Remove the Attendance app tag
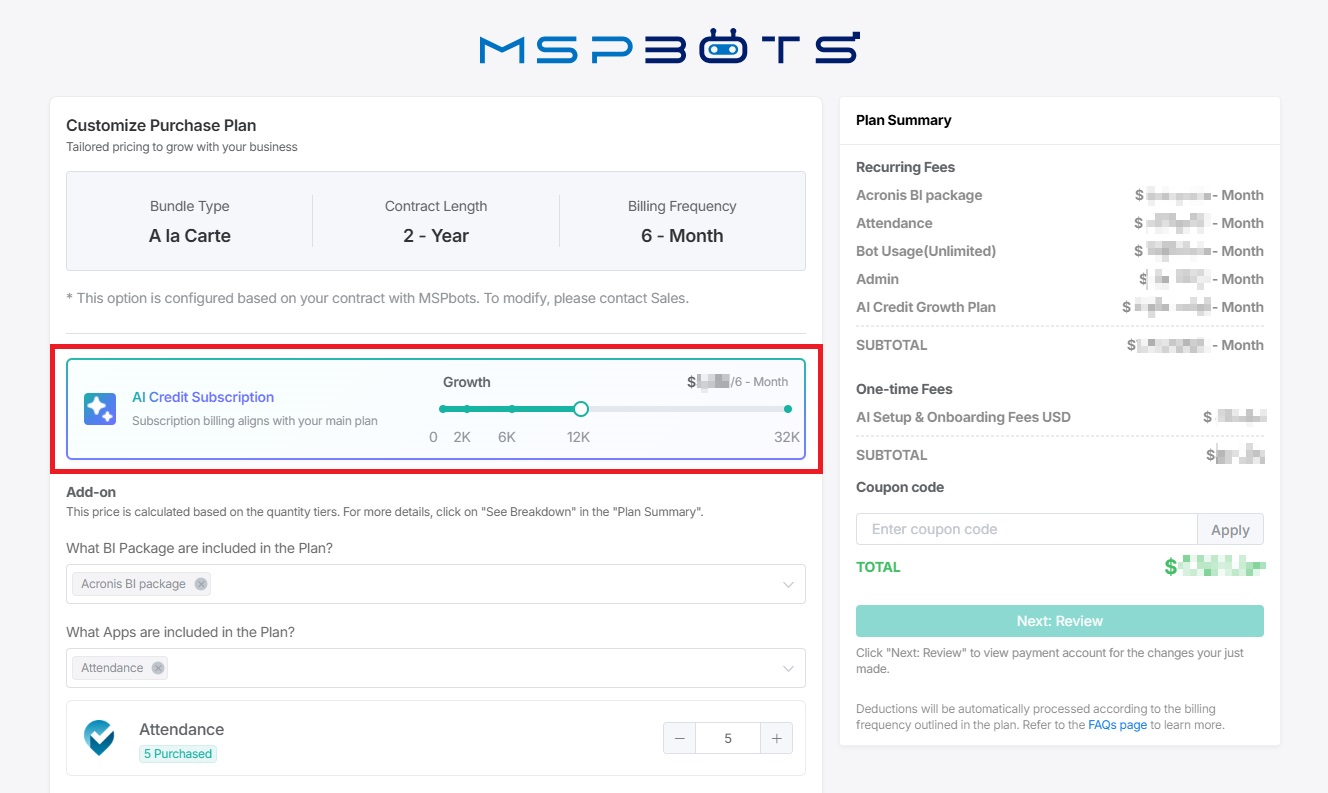 pyautogui.click(x=158, y=668)
